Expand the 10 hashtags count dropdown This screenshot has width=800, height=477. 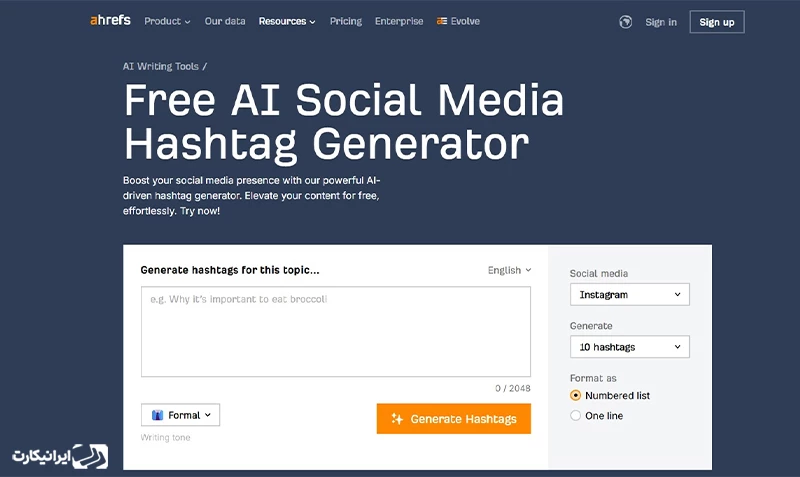[x=629, y=347]
